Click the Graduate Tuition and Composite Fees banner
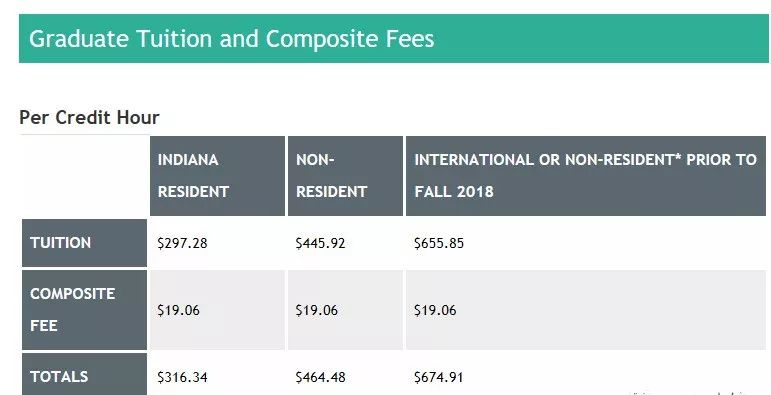 393,38
